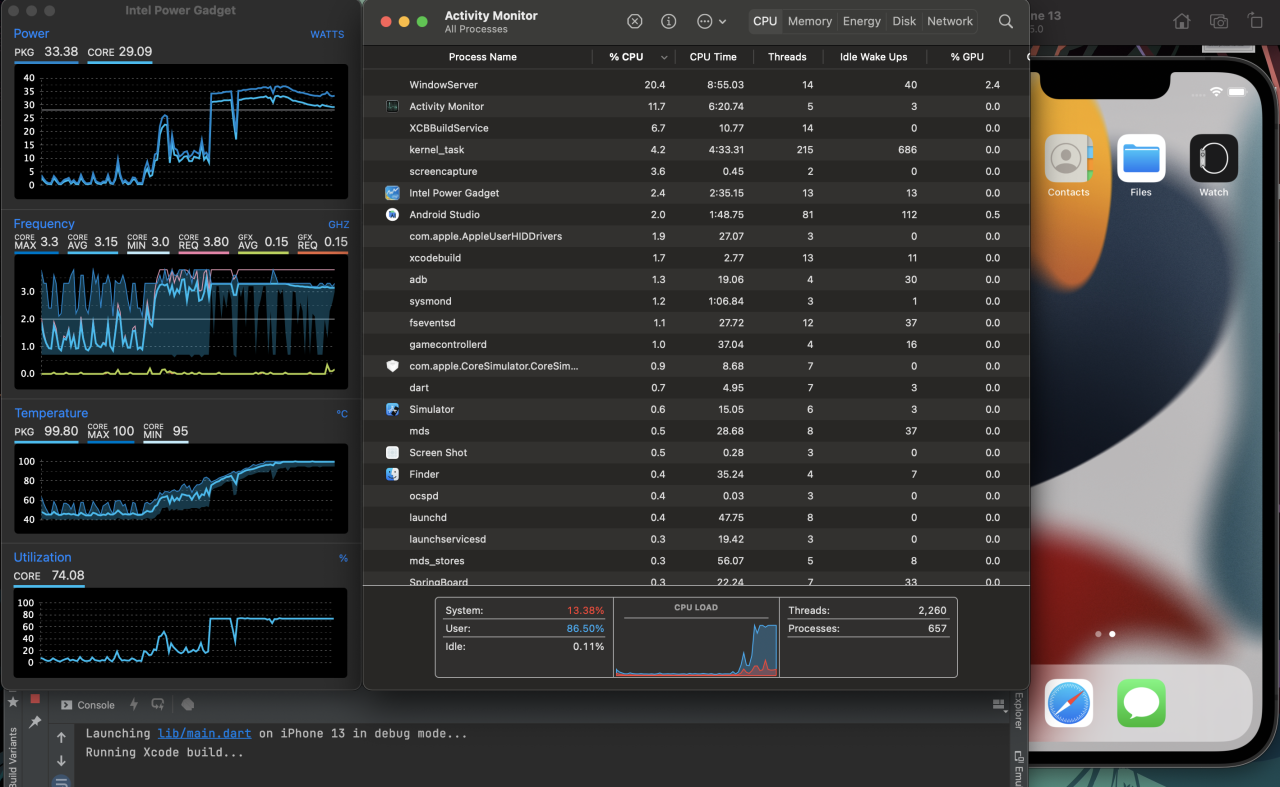Screen dimensions: 1280x787
Task: Open Messages from the iPhone dock
Action: click(1141, 703)
